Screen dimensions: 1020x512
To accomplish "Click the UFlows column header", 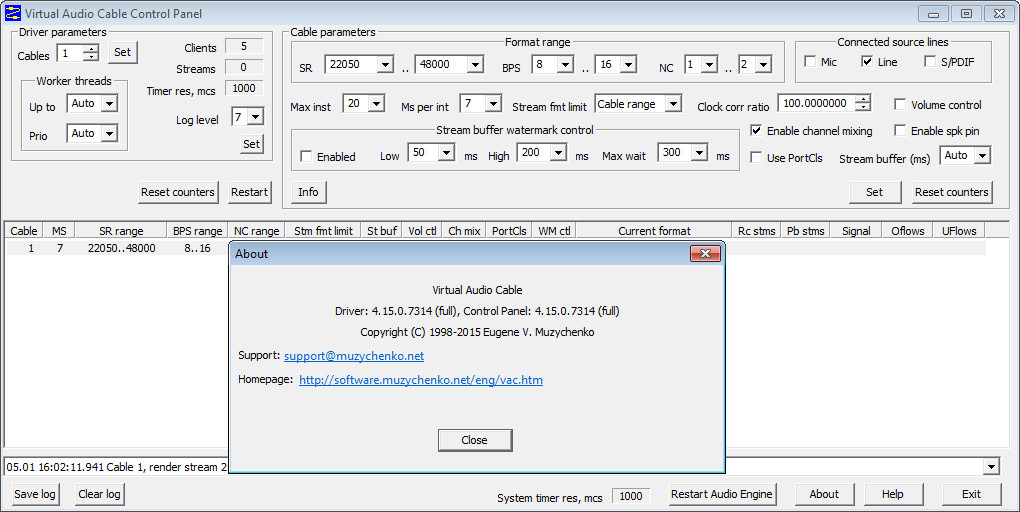I will coord(960,231).
